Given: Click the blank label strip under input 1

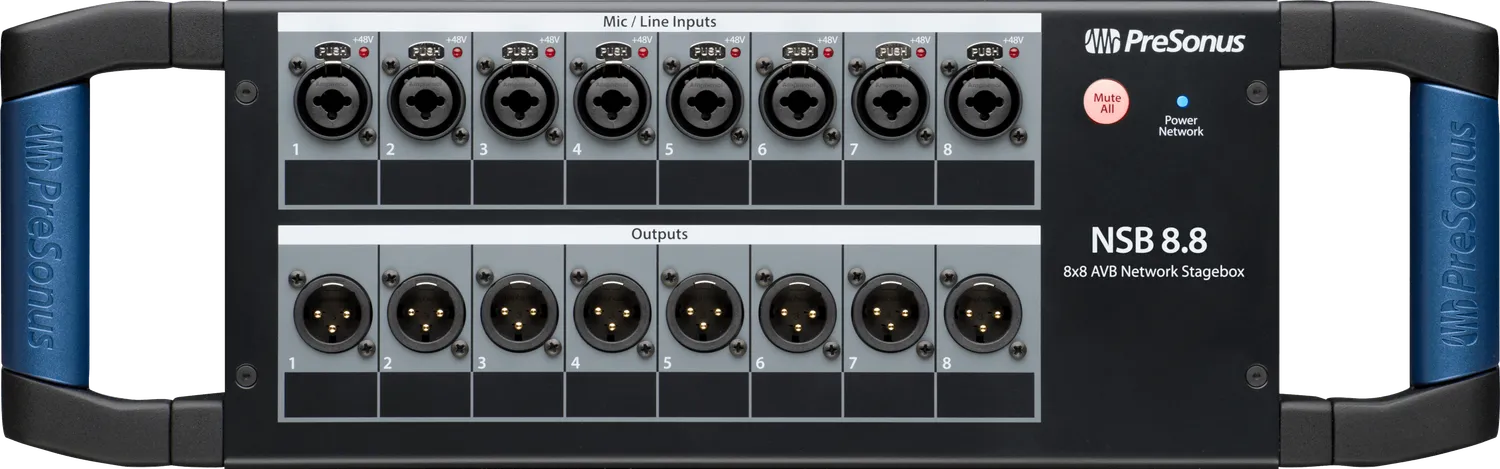Looking at the screenshot, I should 329,183.
